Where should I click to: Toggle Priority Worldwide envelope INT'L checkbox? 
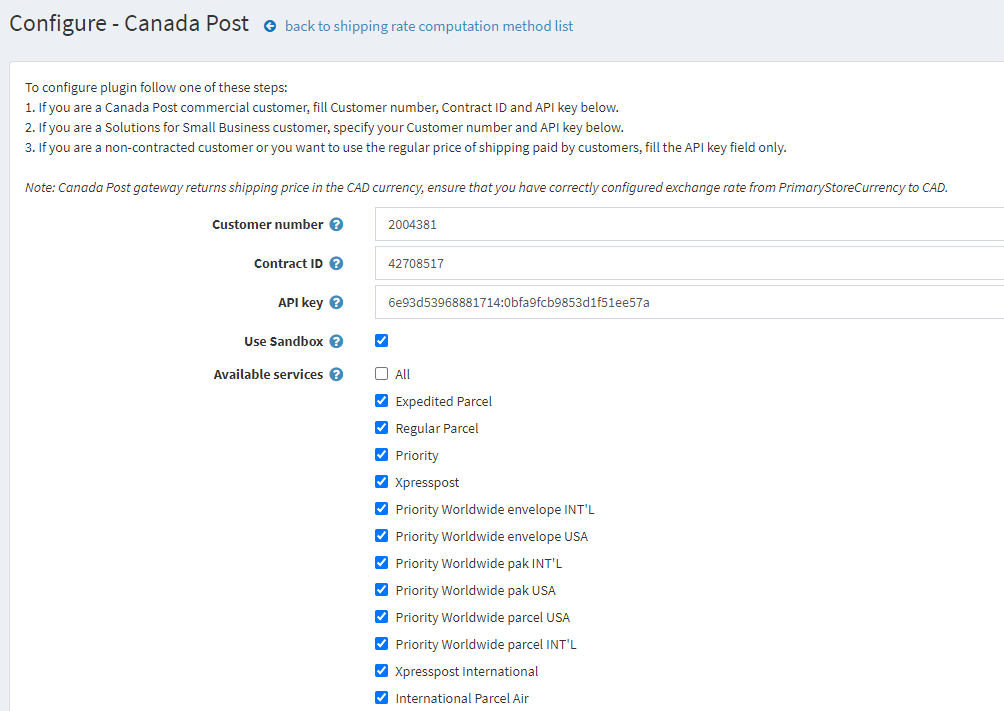click(x=382, y=508)
